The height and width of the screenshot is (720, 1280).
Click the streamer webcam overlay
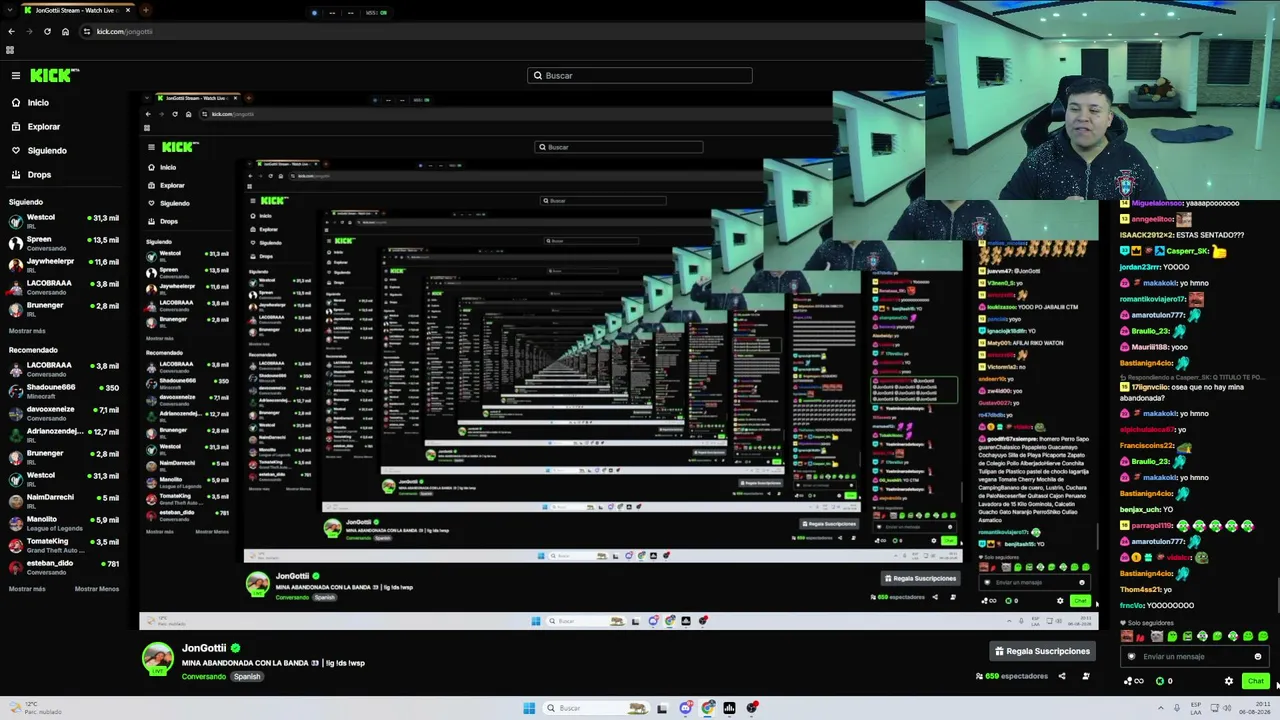[x=1102, y=100]
